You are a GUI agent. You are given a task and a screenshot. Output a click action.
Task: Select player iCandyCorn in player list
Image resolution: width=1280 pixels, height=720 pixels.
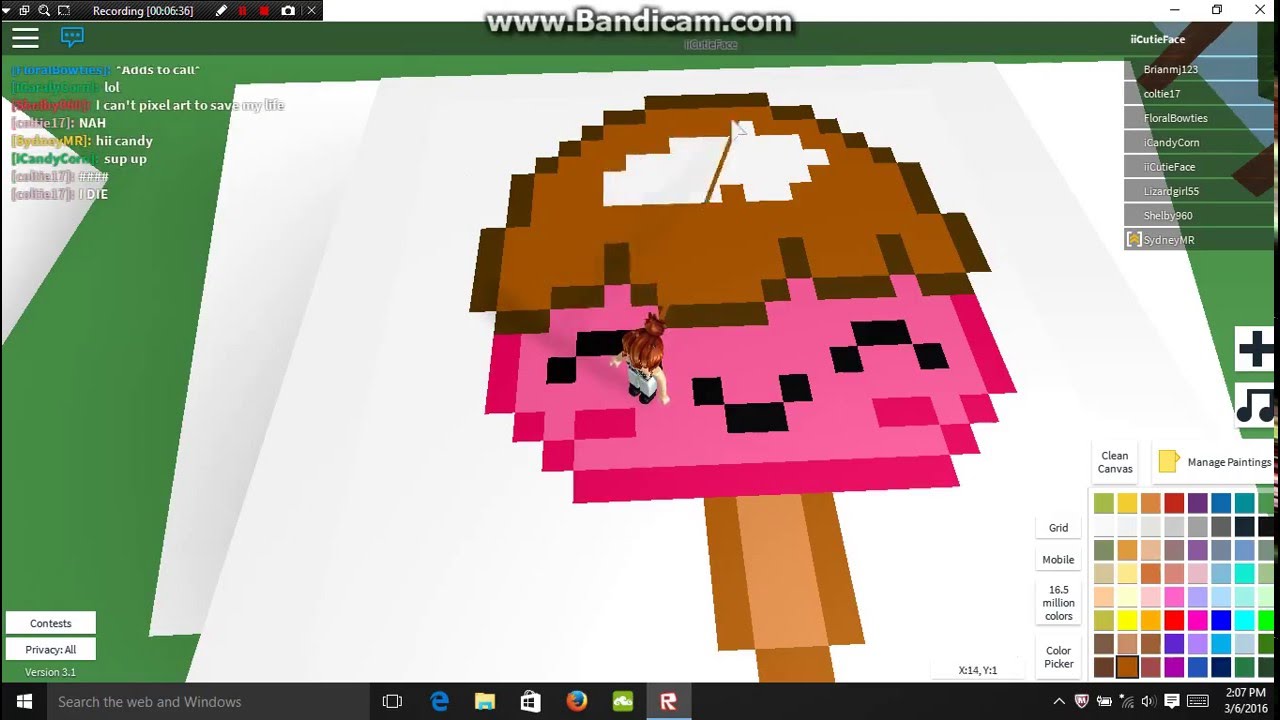click(1201, 142)
